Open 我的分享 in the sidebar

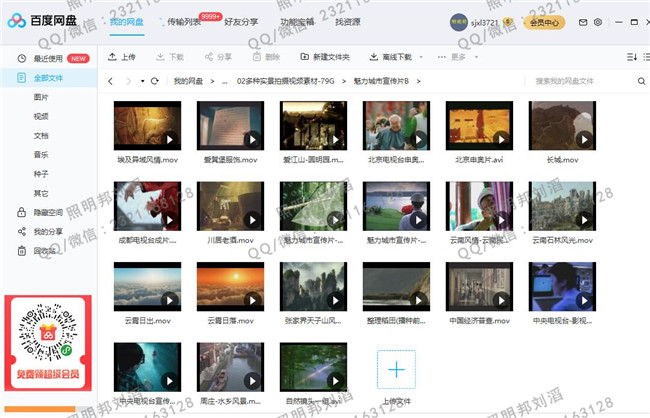40,231
